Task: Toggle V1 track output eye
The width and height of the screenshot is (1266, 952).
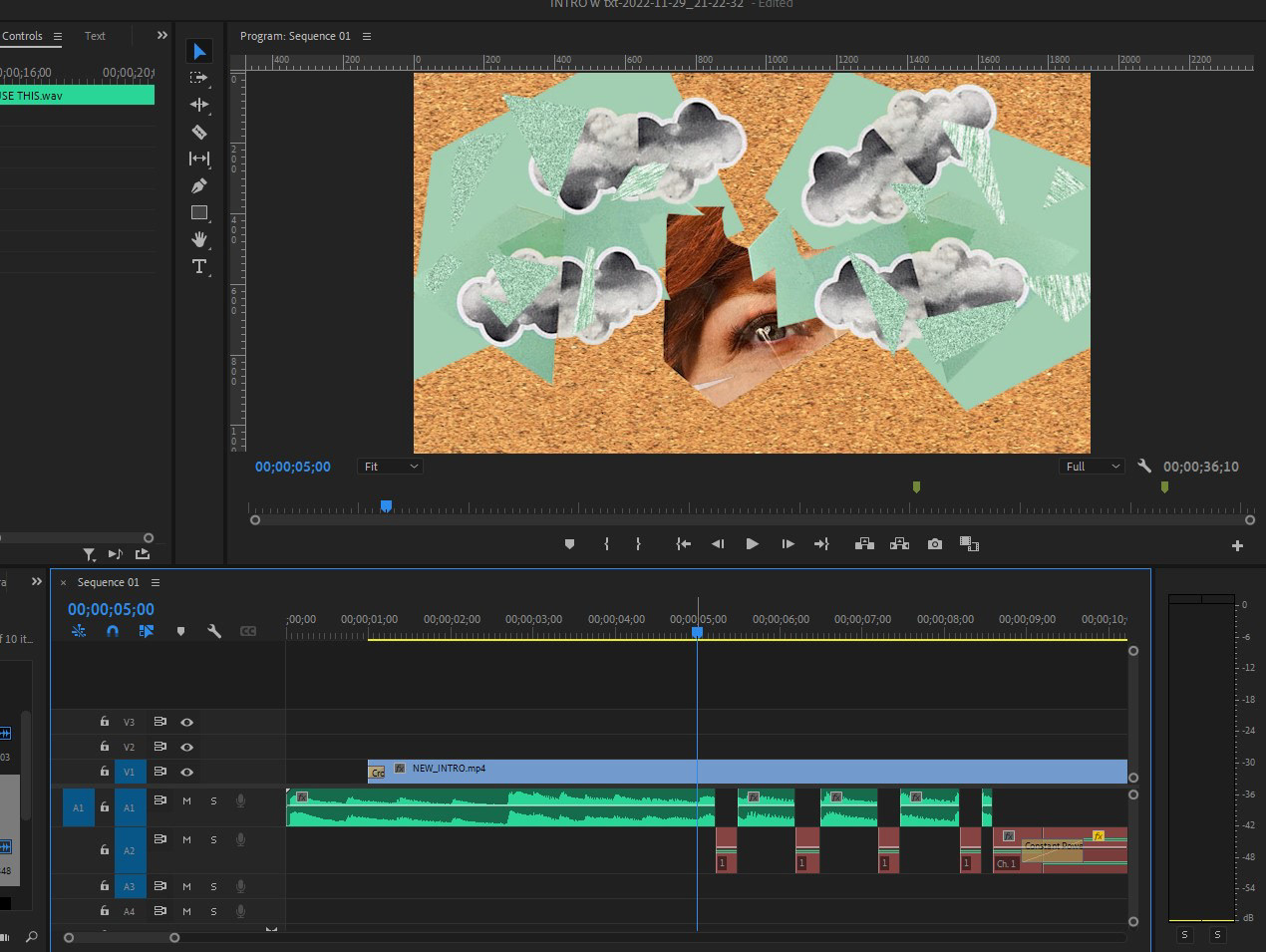Action: [186, 772]
